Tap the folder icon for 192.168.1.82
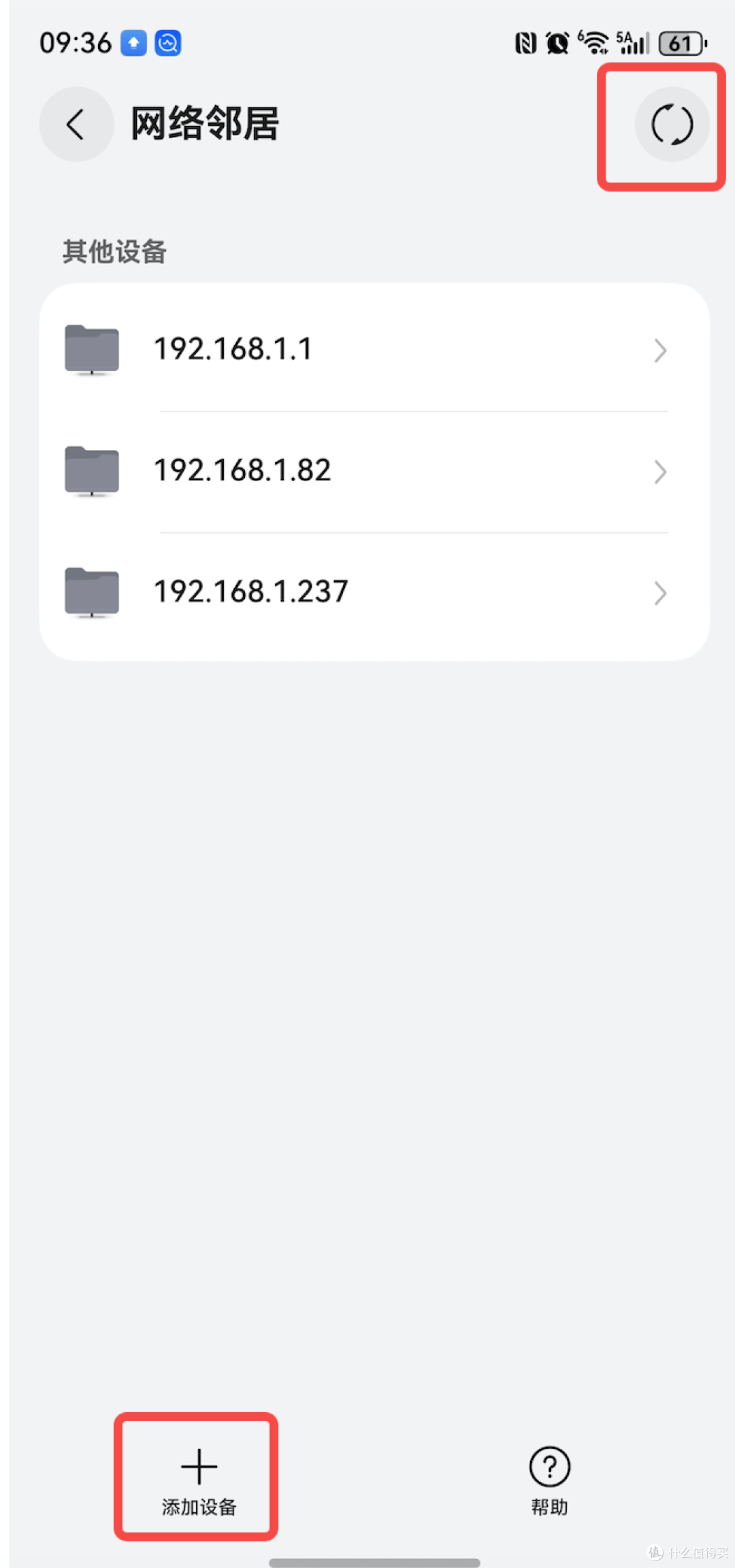This screenshot has width=735, height=1568. click(x=92, y=471)
